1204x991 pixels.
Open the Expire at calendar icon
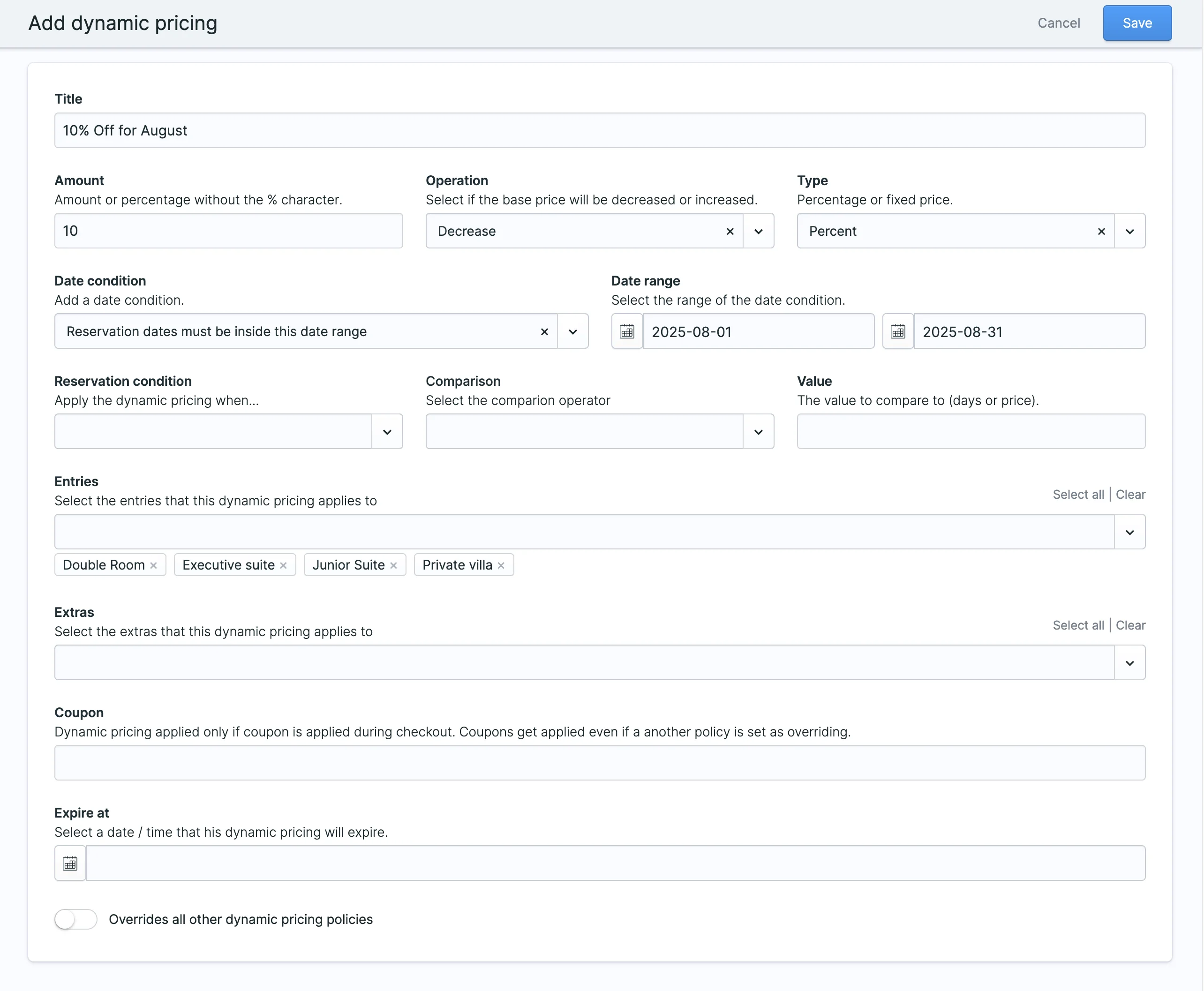[70, 863]
